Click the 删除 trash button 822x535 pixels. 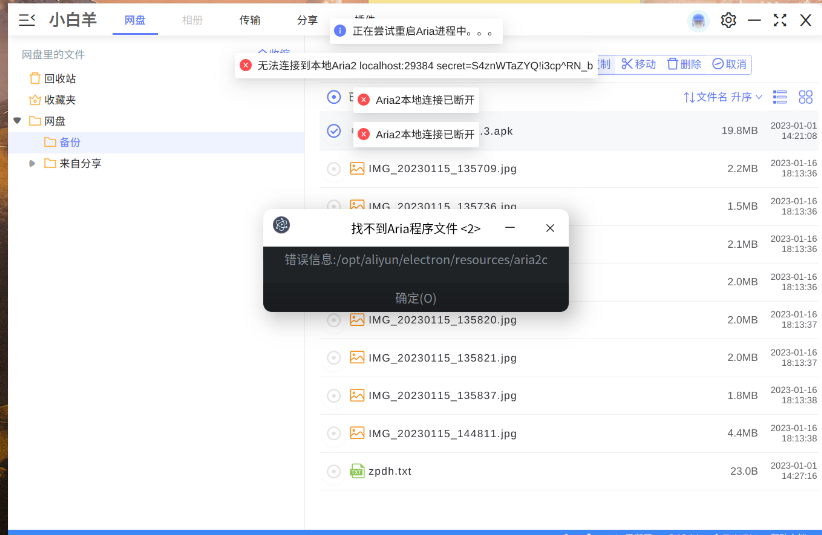pyautogui.click(x=684, y=64)
